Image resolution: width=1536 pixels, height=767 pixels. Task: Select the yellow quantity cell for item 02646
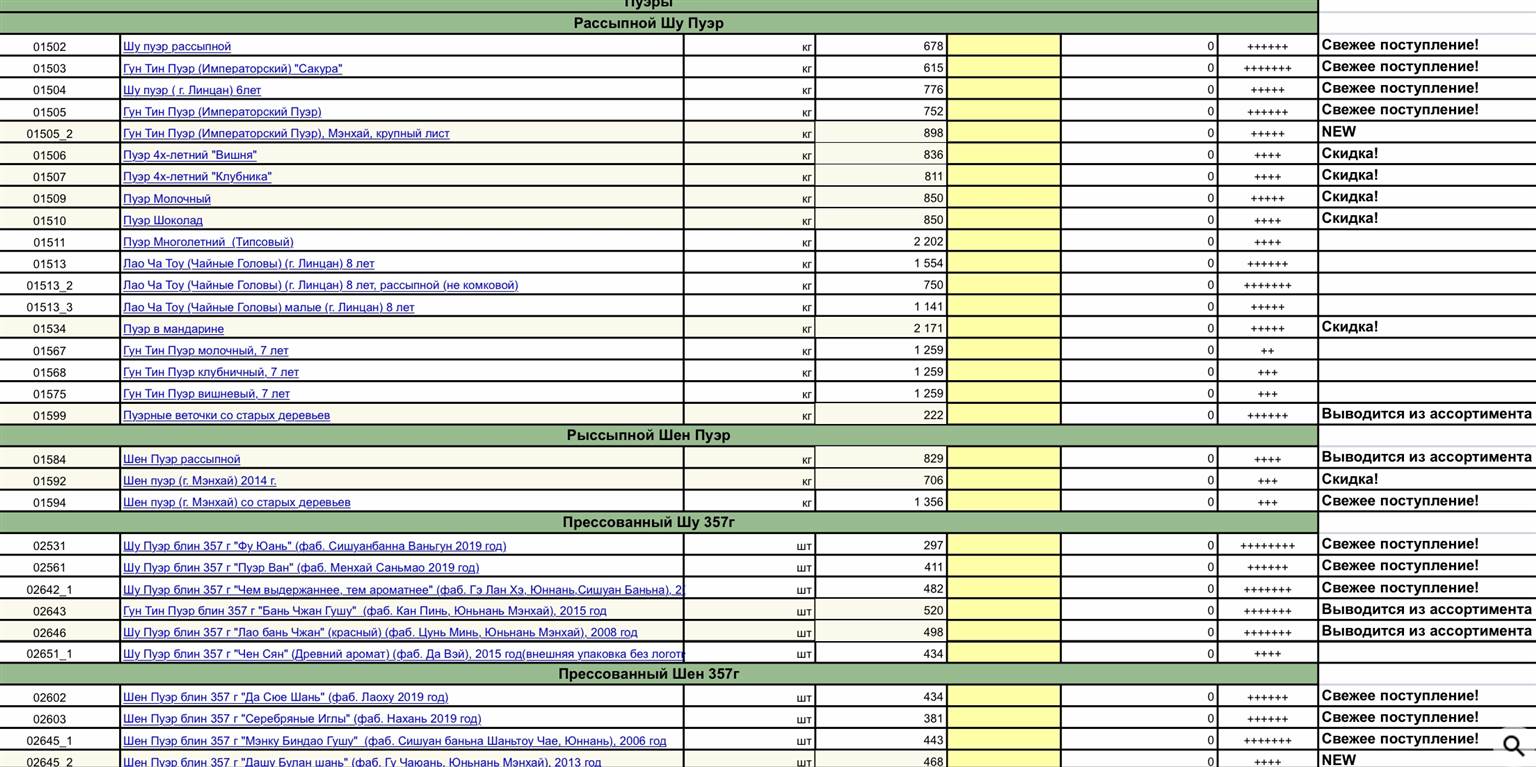coord(1004,632)
